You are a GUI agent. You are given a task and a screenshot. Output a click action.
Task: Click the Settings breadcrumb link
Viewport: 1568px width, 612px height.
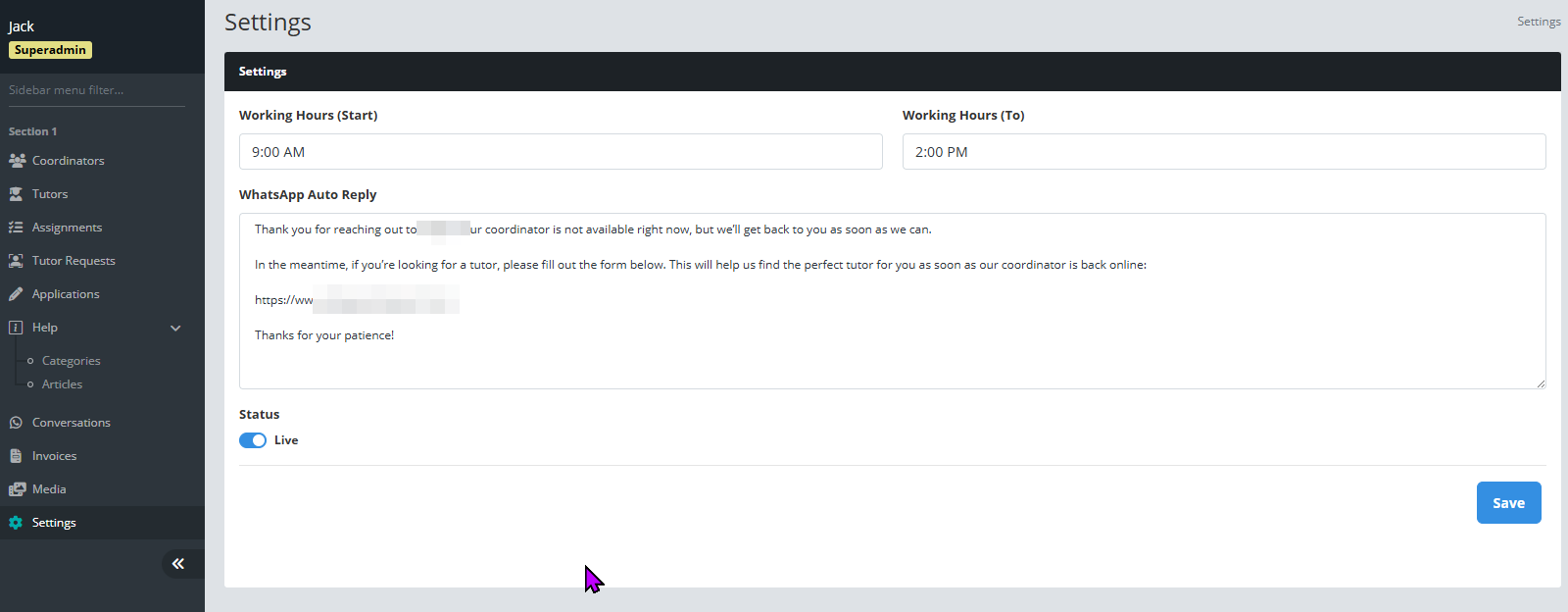1538,22
